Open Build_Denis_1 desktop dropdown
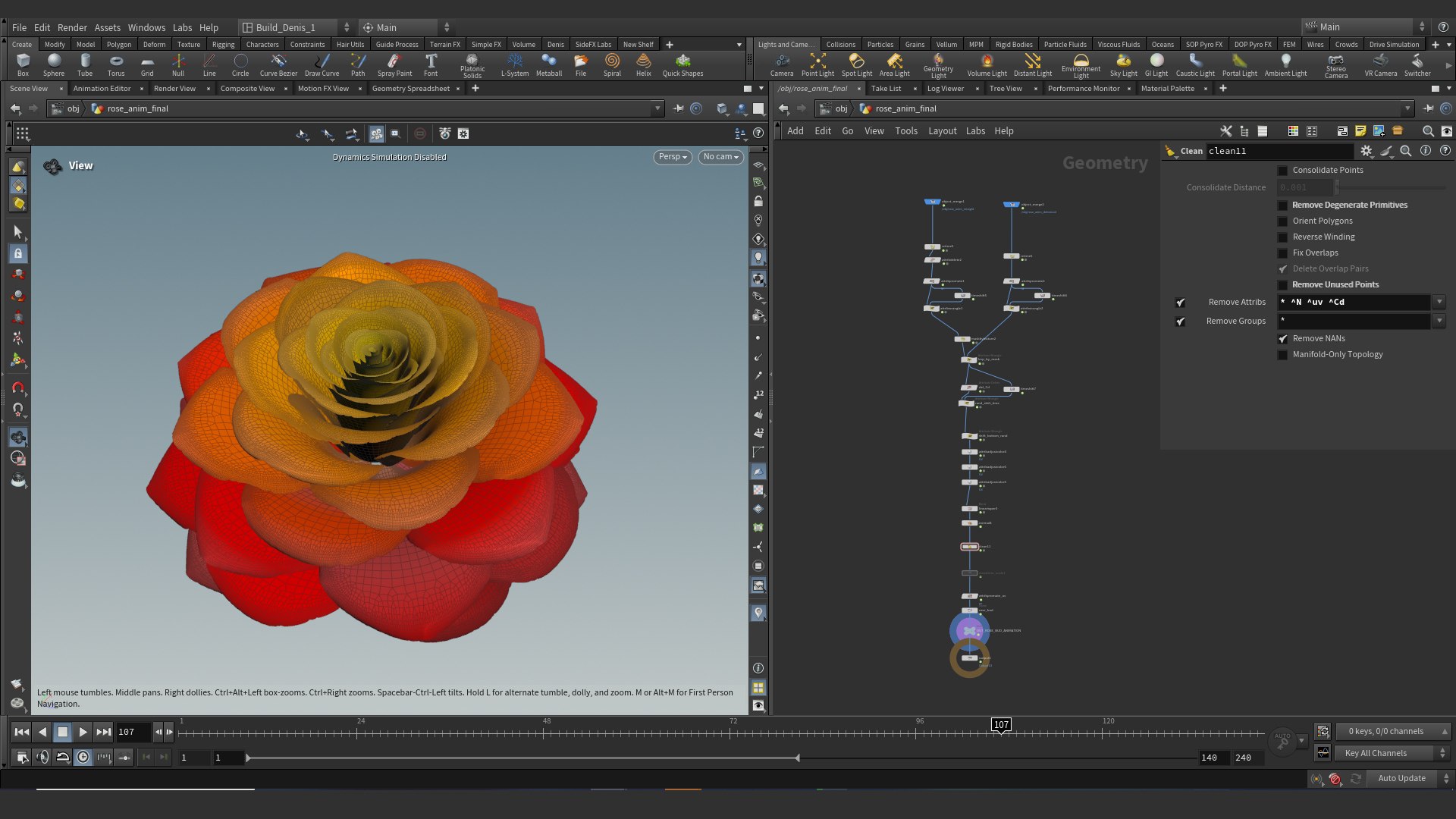Viewport: 1456px width, 819px height. tap(296, 27)
